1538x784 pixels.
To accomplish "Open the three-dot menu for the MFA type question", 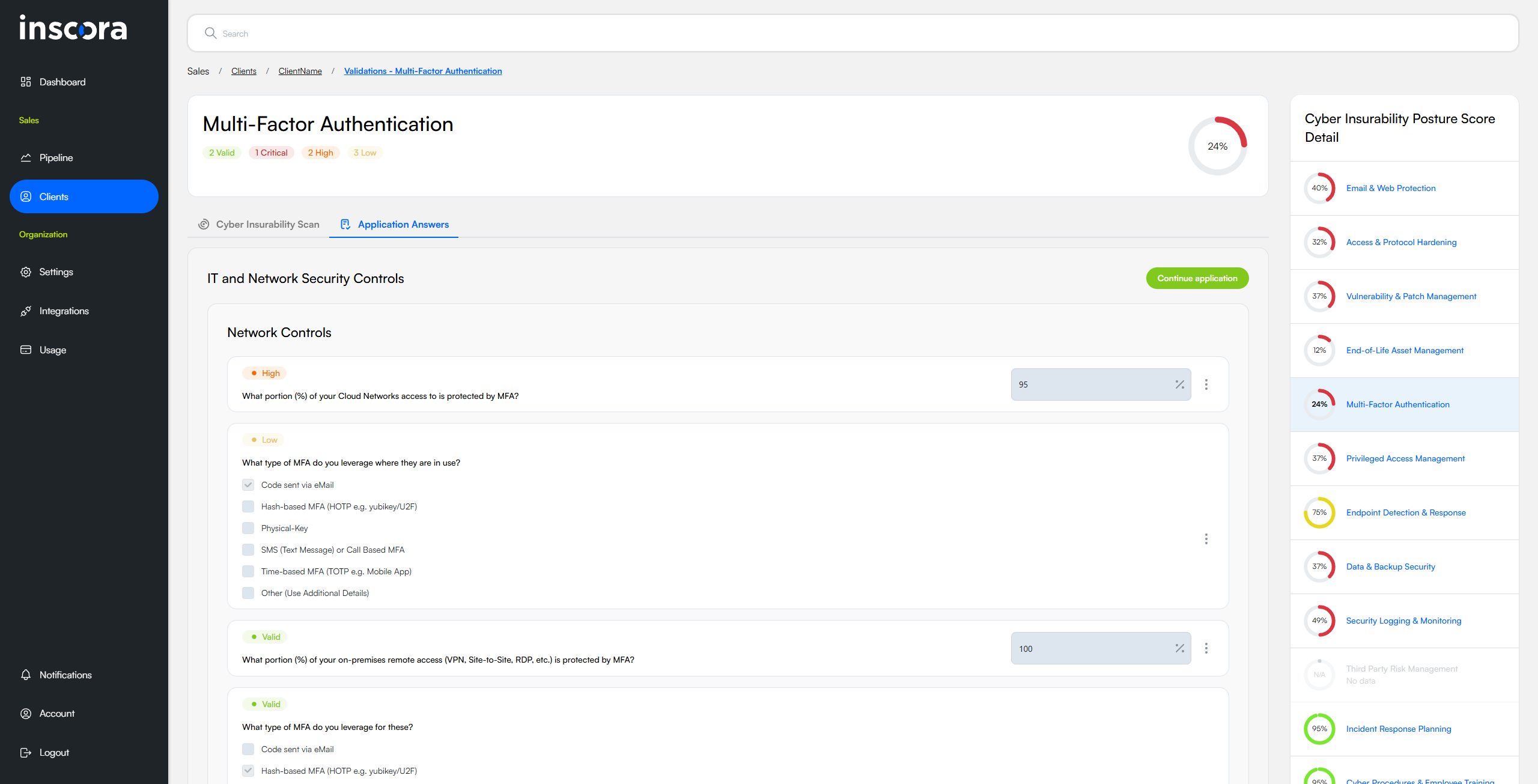I will click(x=1206, y=539).
